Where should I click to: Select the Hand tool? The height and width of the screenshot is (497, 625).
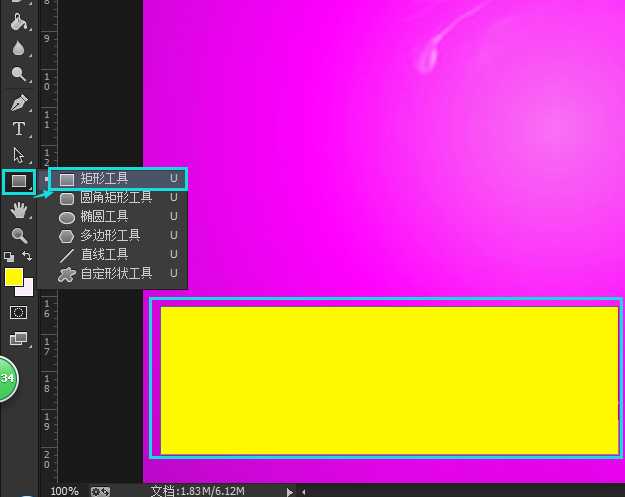tap(18, 210)
